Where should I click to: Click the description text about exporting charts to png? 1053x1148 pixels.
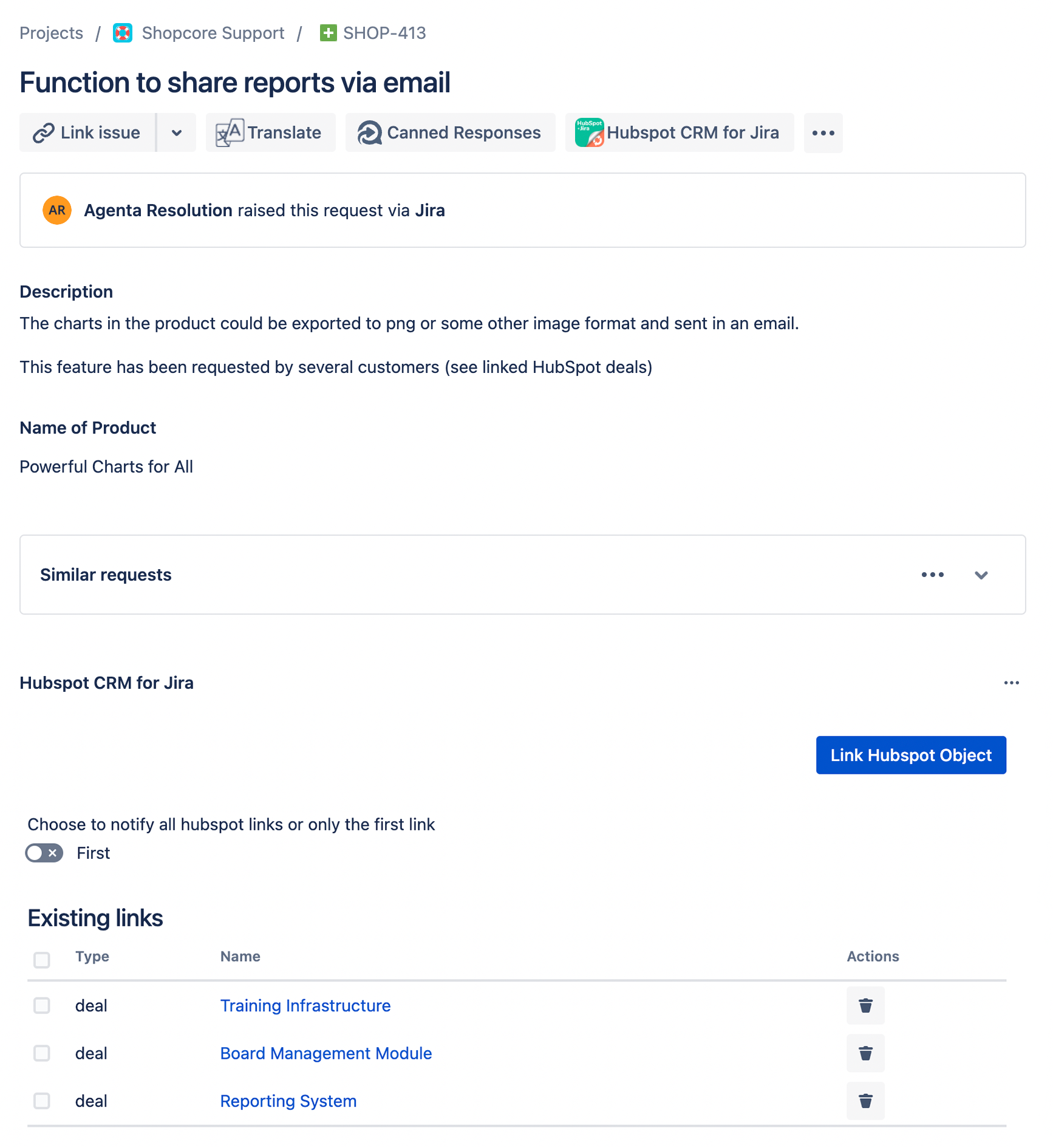409,323
